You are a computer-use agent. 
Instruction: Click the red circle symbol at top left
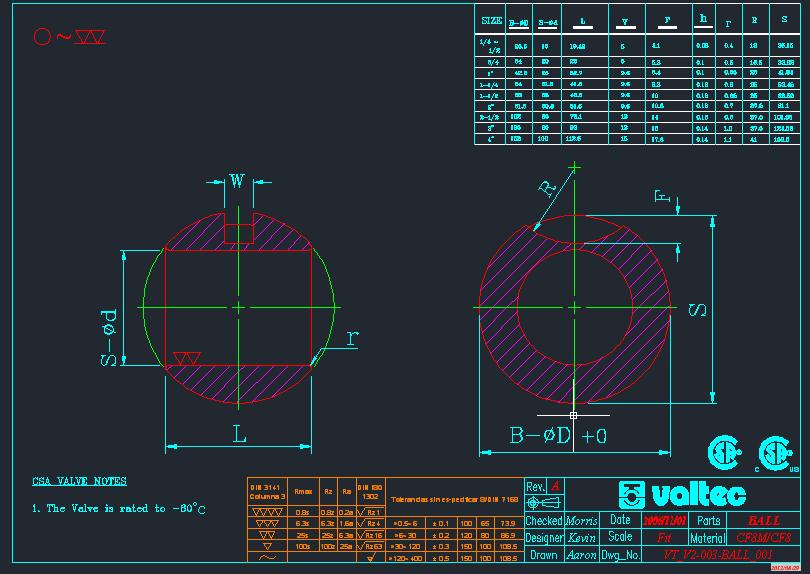coord(42,37)
